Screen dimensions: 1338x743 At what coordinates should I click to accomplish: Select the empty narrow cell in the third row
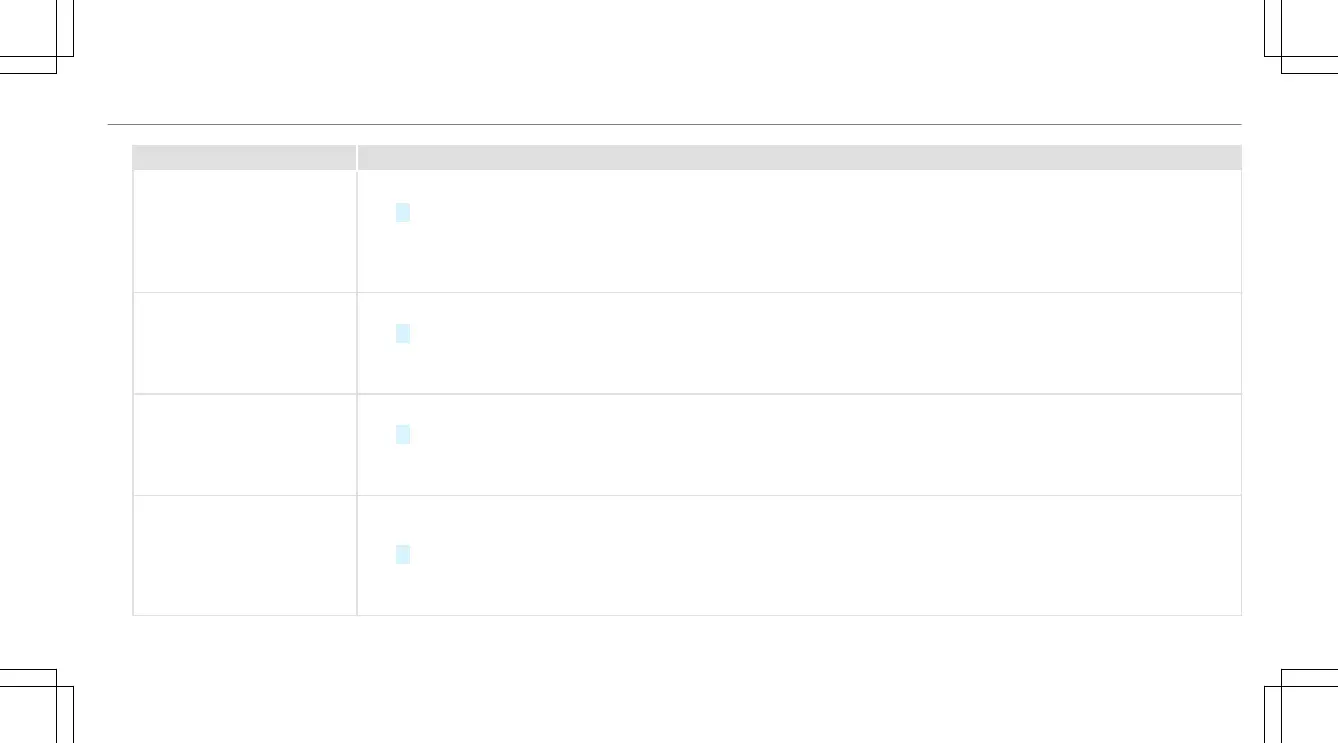(x=244, y=444)
